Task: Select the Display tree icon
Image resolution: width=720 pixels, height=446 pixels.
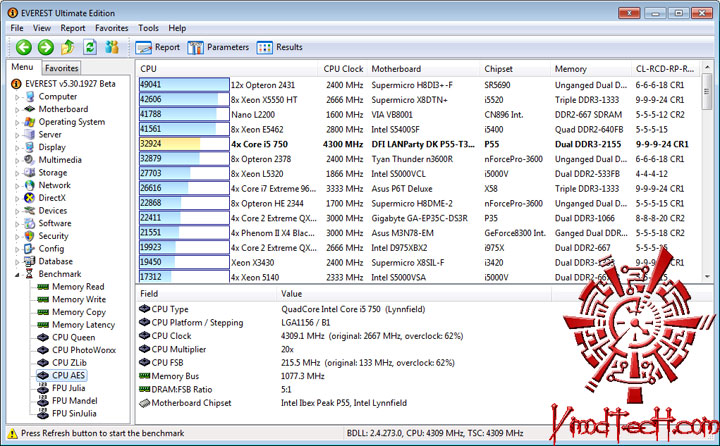Action: tap(30, 147)
